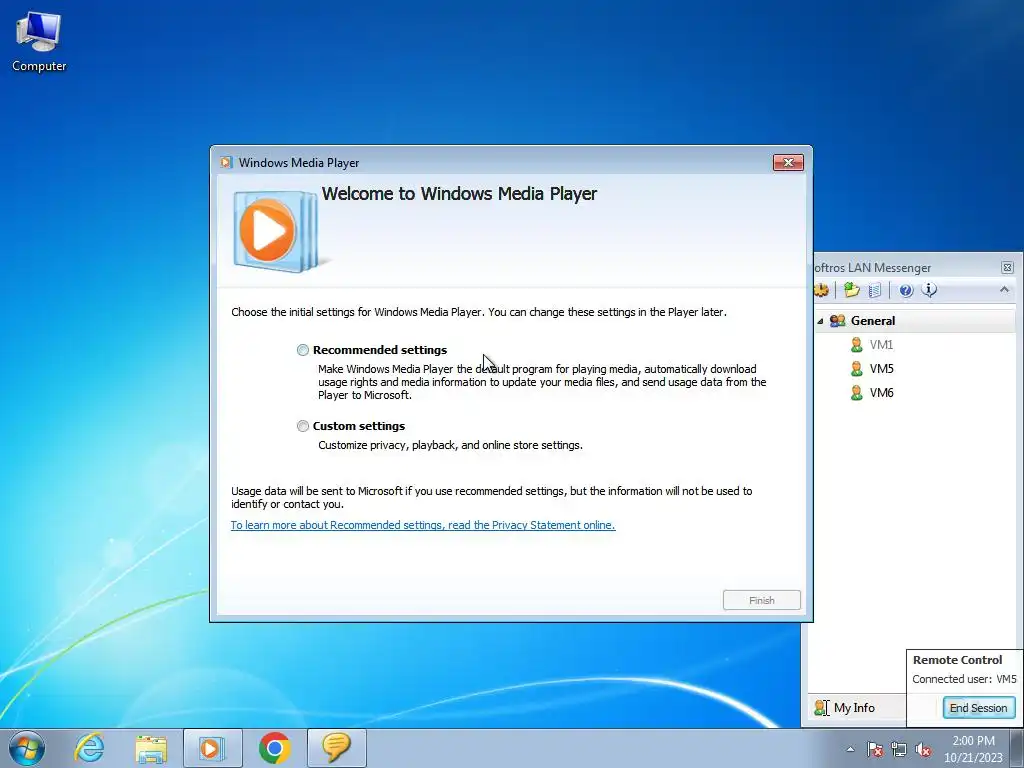Close the Windows Media Player dialog
1024x768 pixels.
[x=788, y=163]
